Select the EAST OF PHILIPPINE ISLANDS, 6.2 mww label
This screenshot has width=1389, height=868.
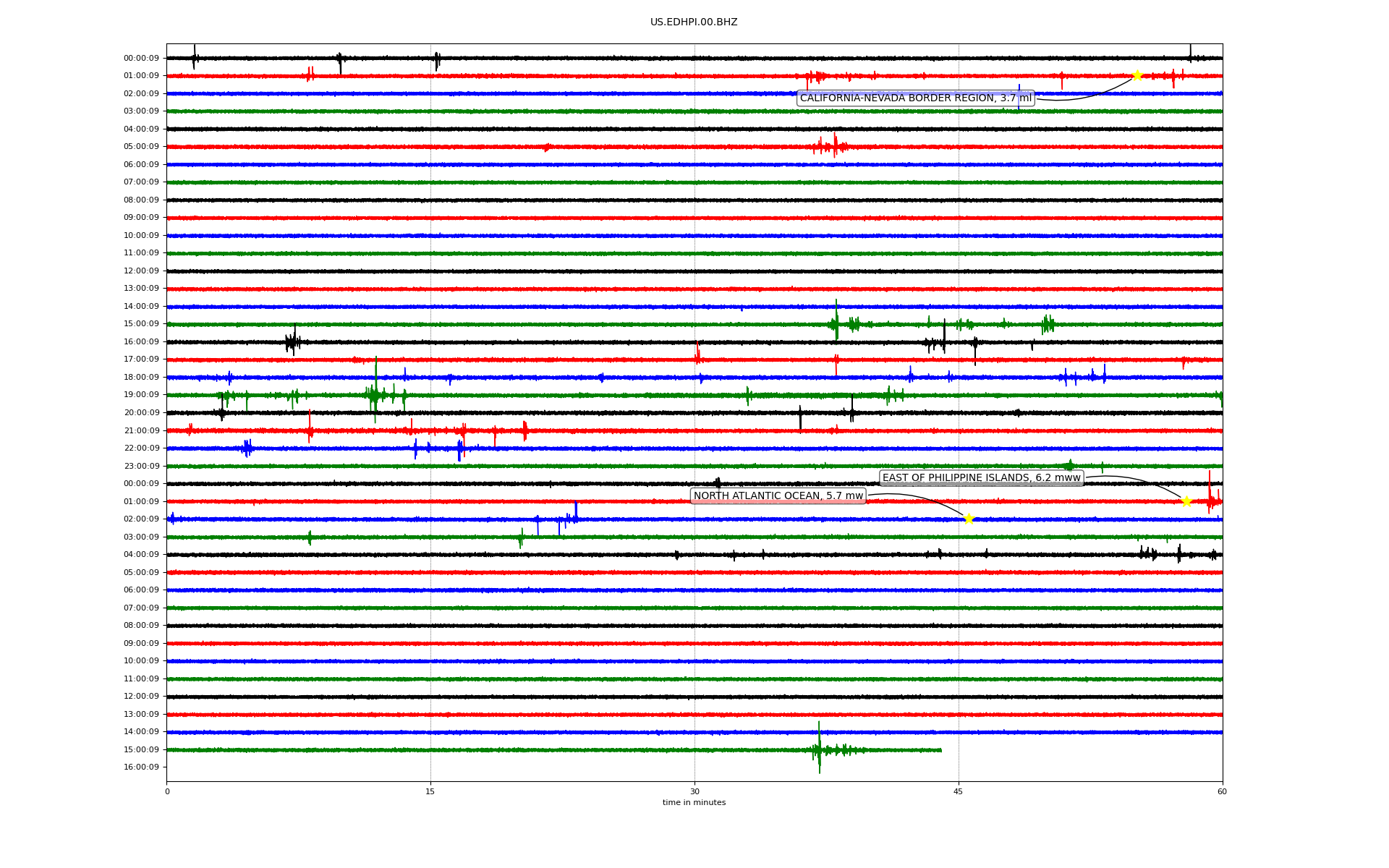tap(982, 478)
